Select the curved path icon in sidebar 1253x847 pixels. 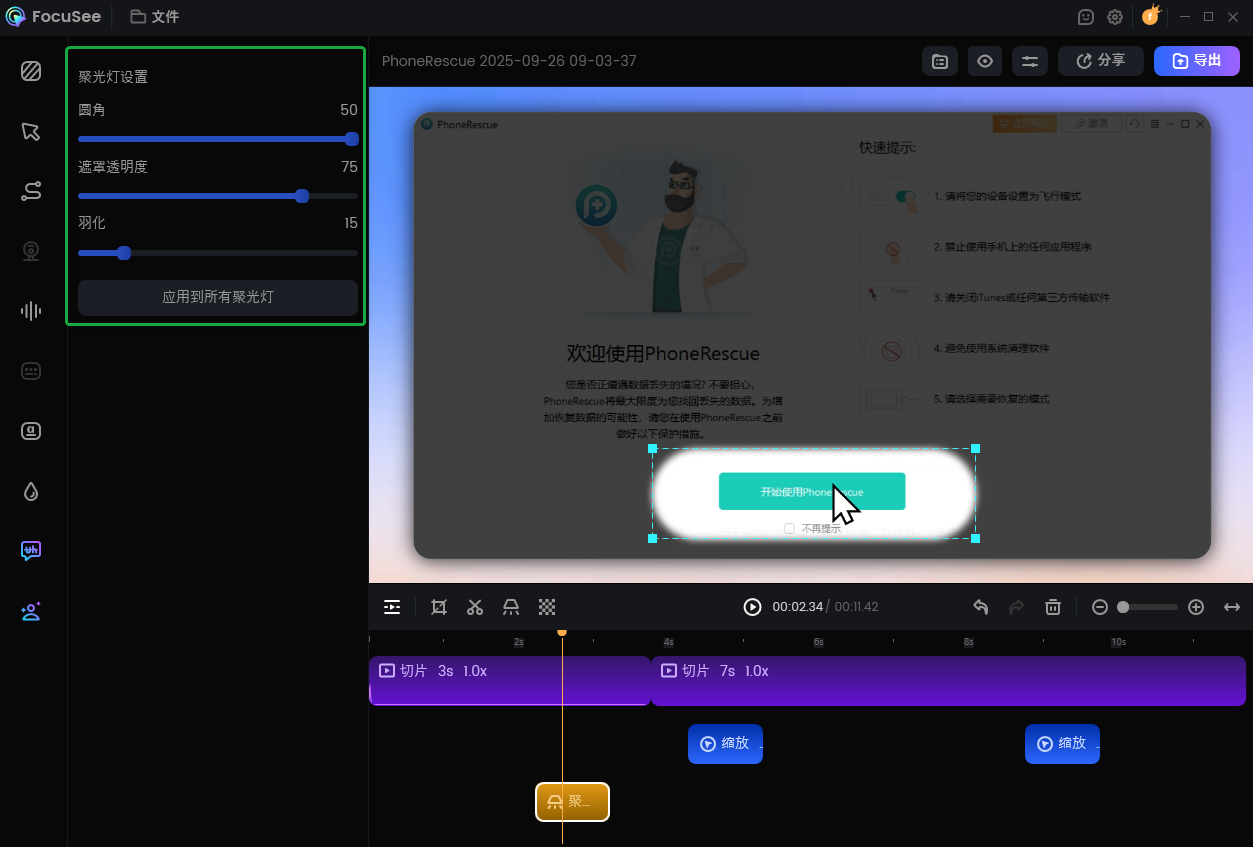click(31, 191)
